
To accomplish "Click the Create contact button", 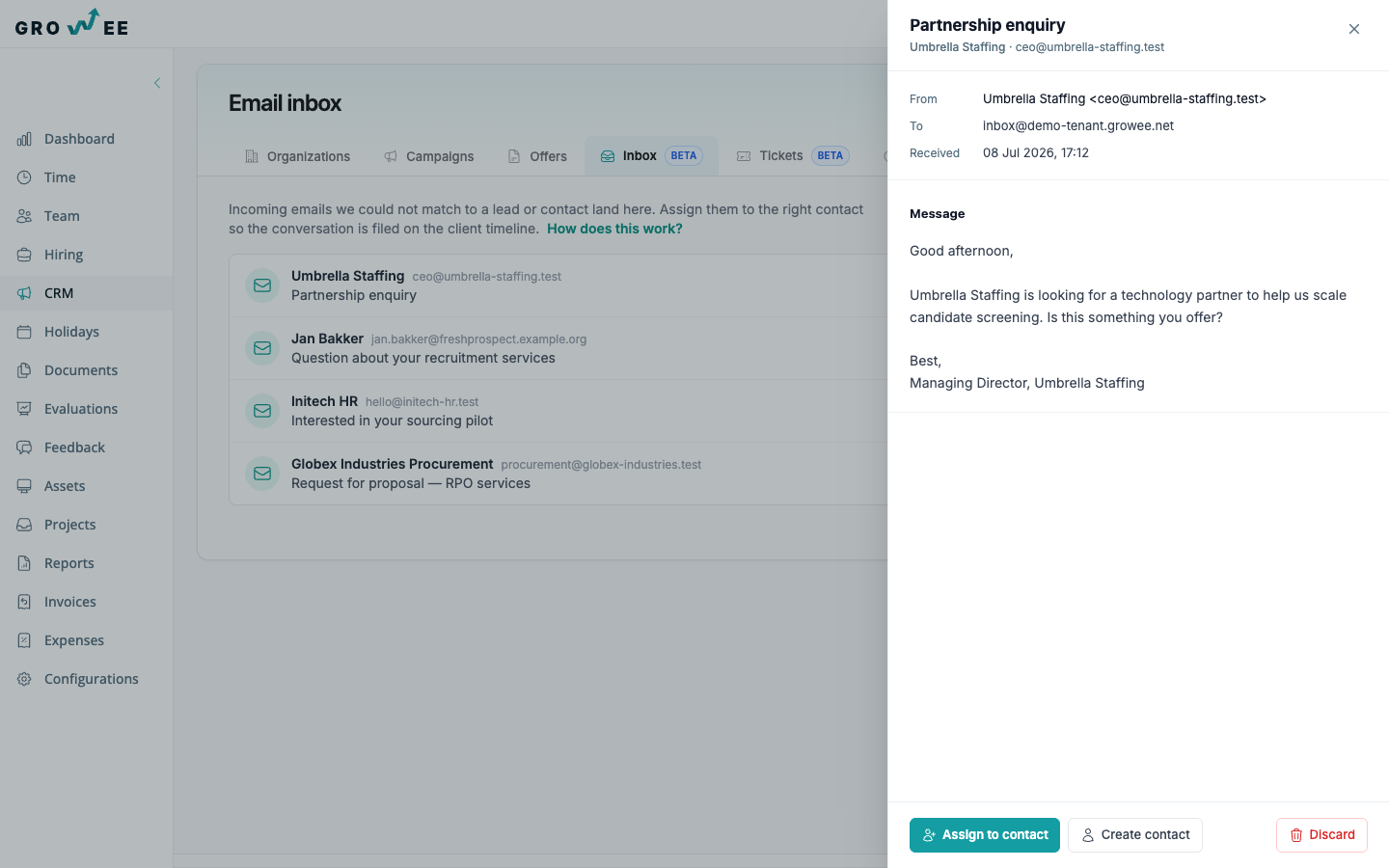I will (1135, 835).
